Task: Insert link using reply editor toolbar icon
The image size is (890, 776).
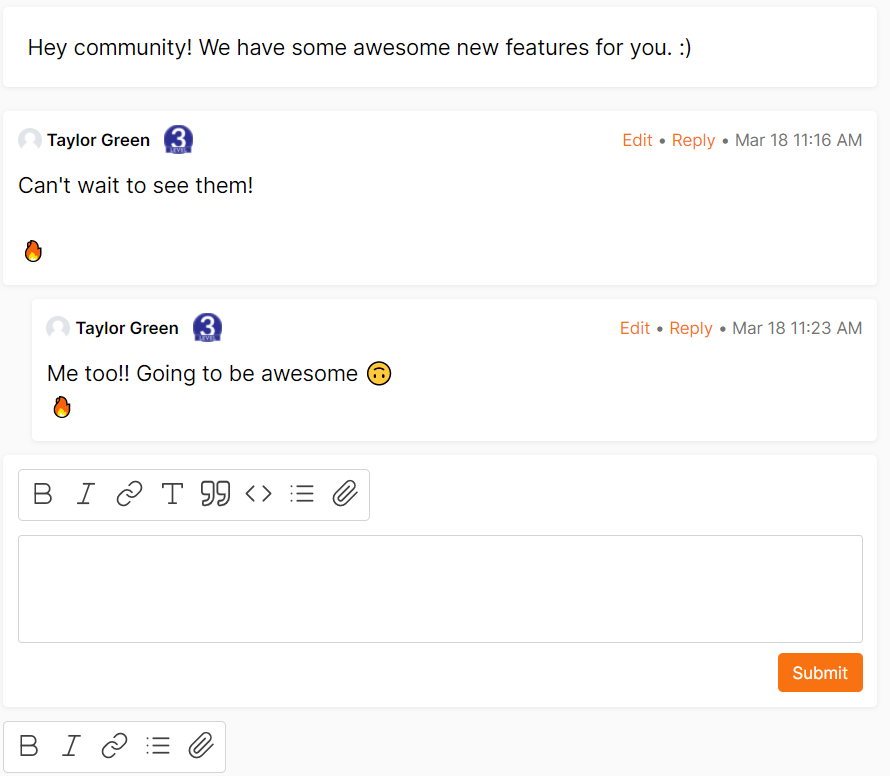Action: 129,494
